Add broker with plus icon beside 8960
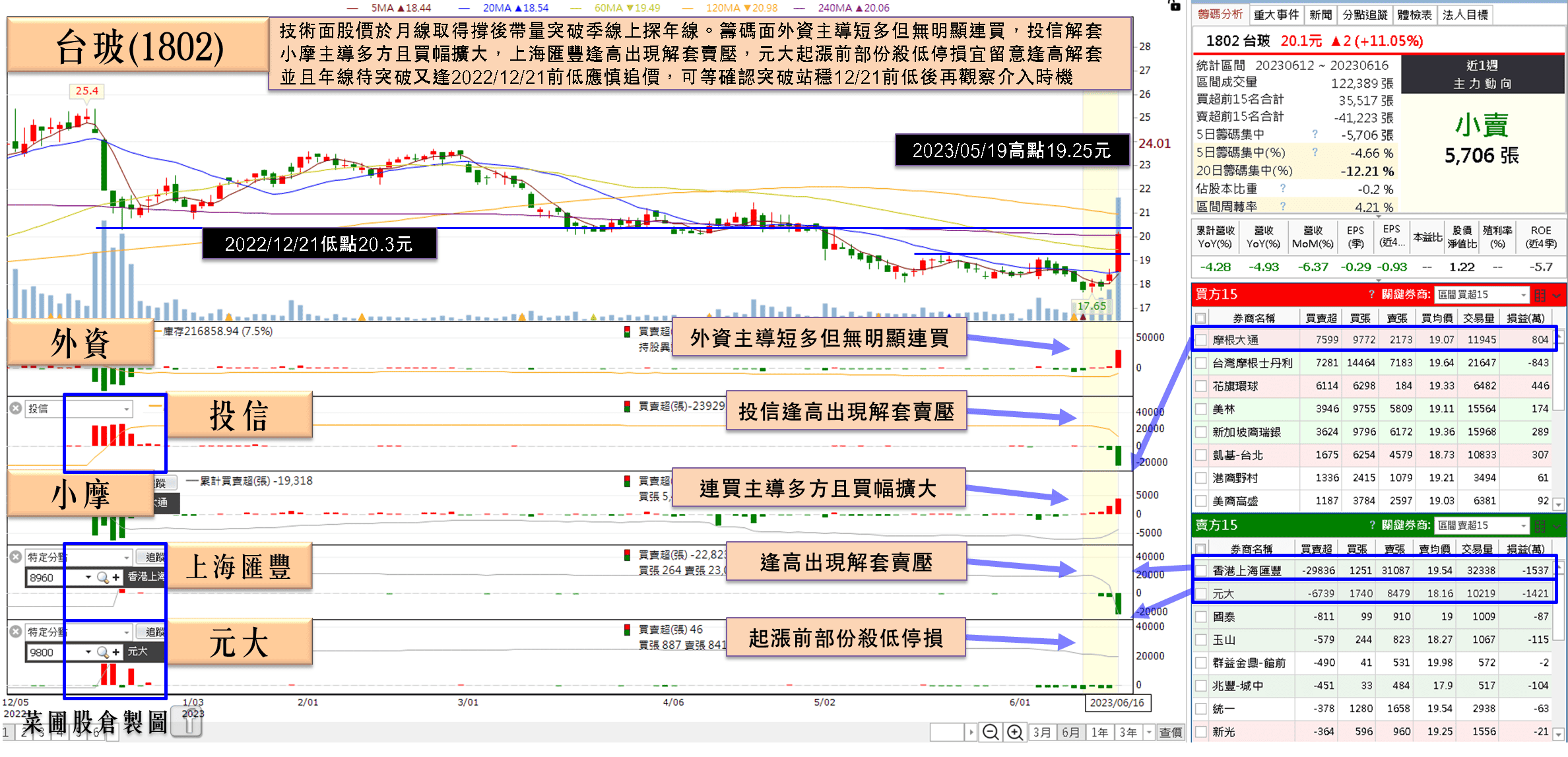 tap(116, 577)
